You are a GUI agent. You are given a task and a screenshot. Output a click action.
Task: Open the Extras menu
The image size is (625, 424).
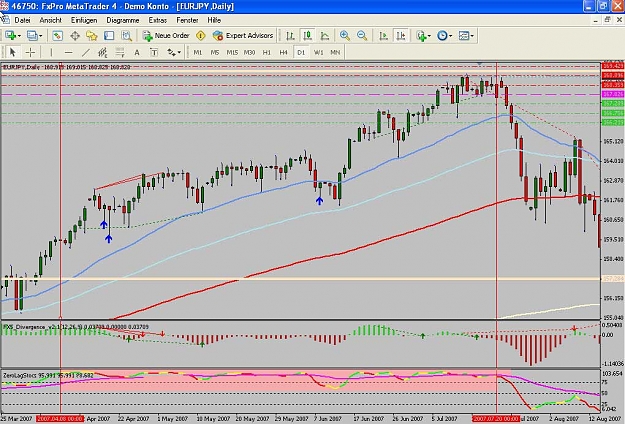158,20
